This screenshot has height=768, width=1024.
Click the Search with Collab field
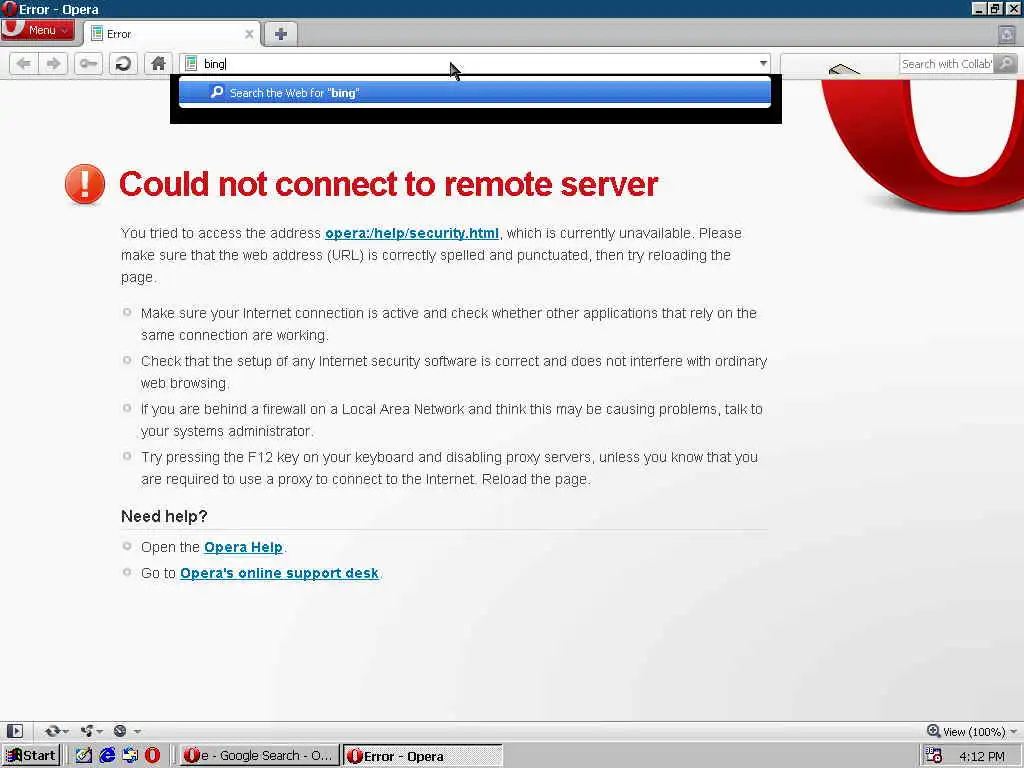[946, 64]
